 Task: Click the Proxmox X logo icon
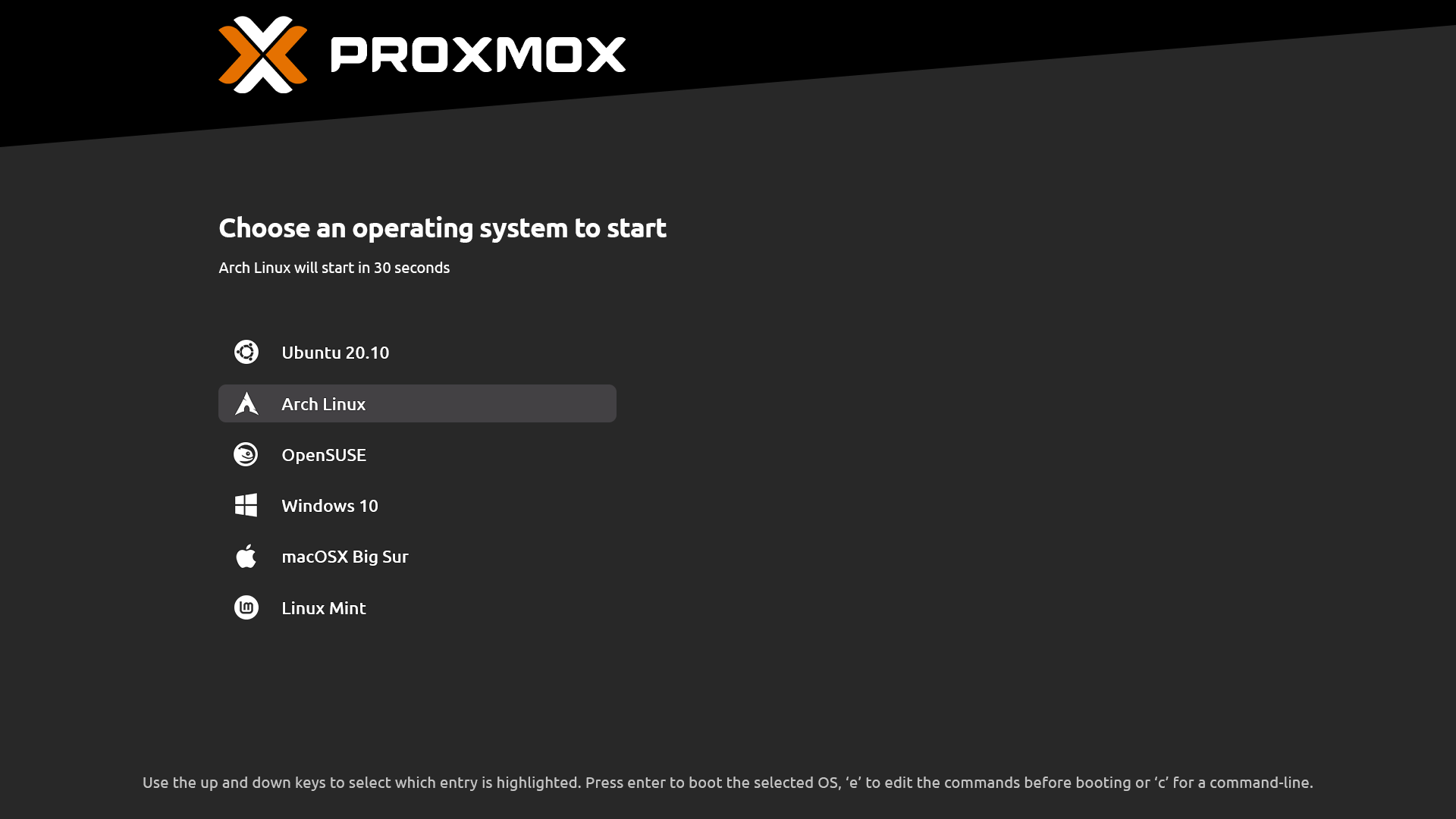pos(263,55)
